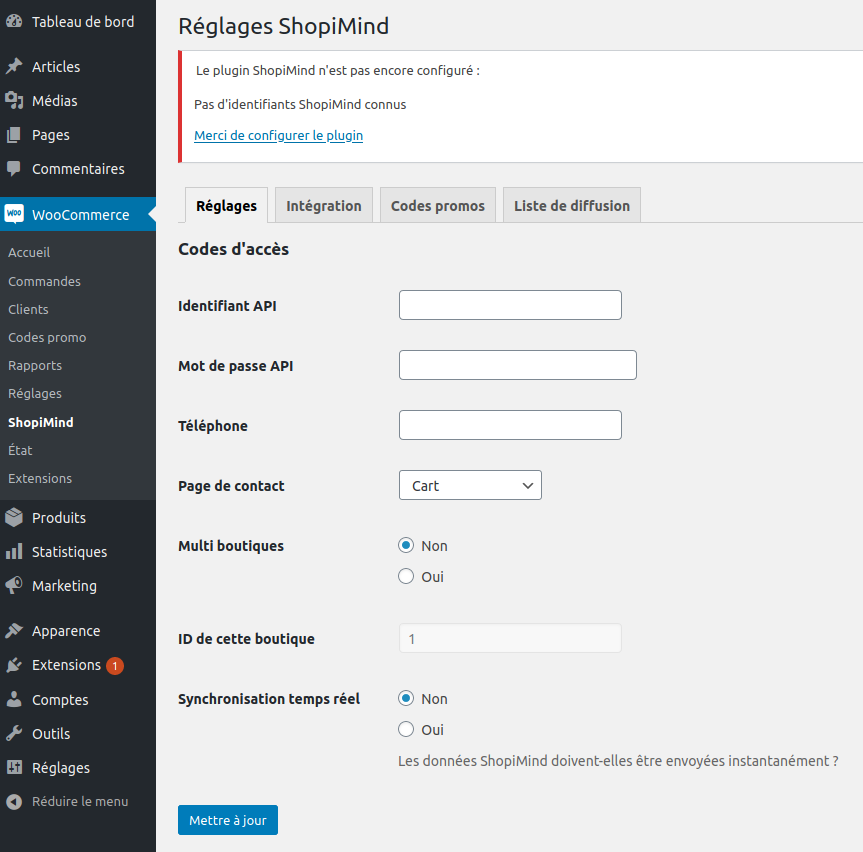Open ShopiMind in WooCommerce submenu
The height and width of the screenshot is (852, 863).
pos(41,422)
